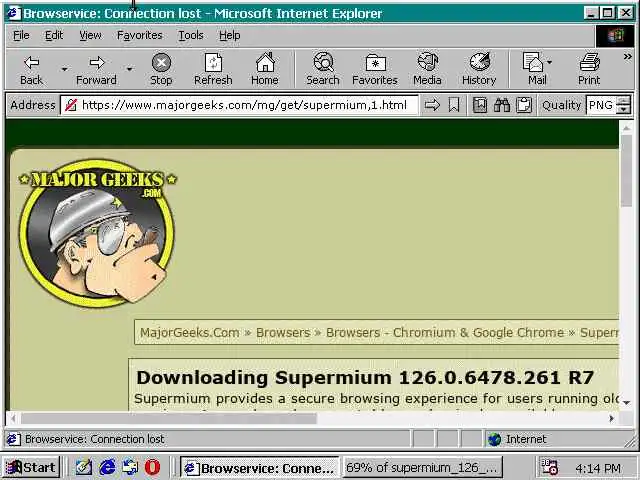640x480 pixels.
Task: Click the vertical scrollbar up arrow
Action: (x=626, y=128)
